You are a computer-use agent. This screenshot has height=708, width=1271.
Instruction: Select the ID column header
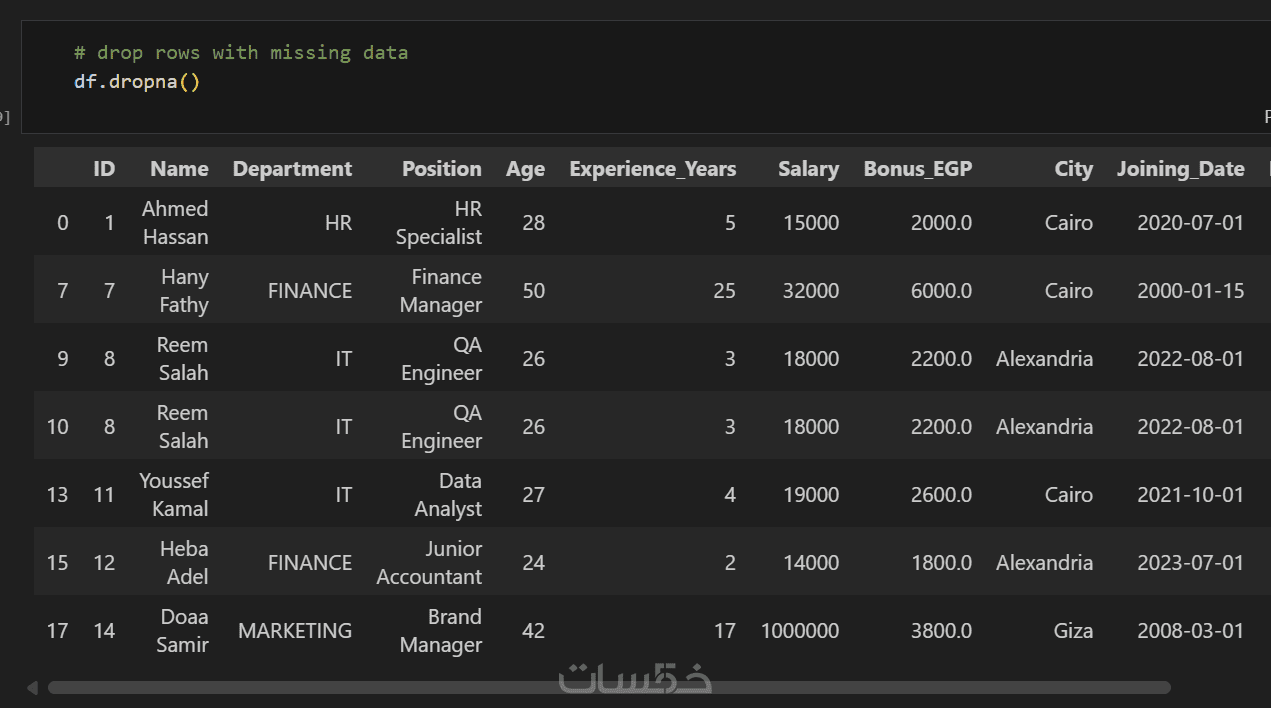(x=104, y=169)
